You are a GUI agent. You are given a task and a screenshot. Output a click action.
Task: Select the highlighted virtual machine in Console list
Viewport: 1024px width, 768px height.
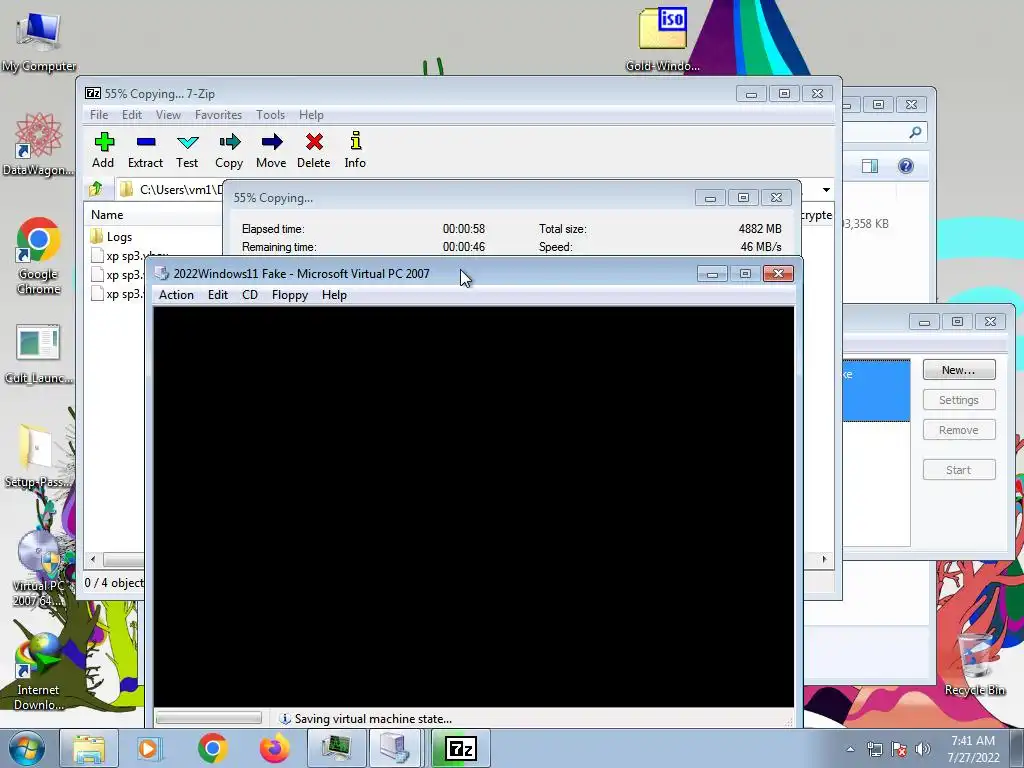[x=876, y=390]
